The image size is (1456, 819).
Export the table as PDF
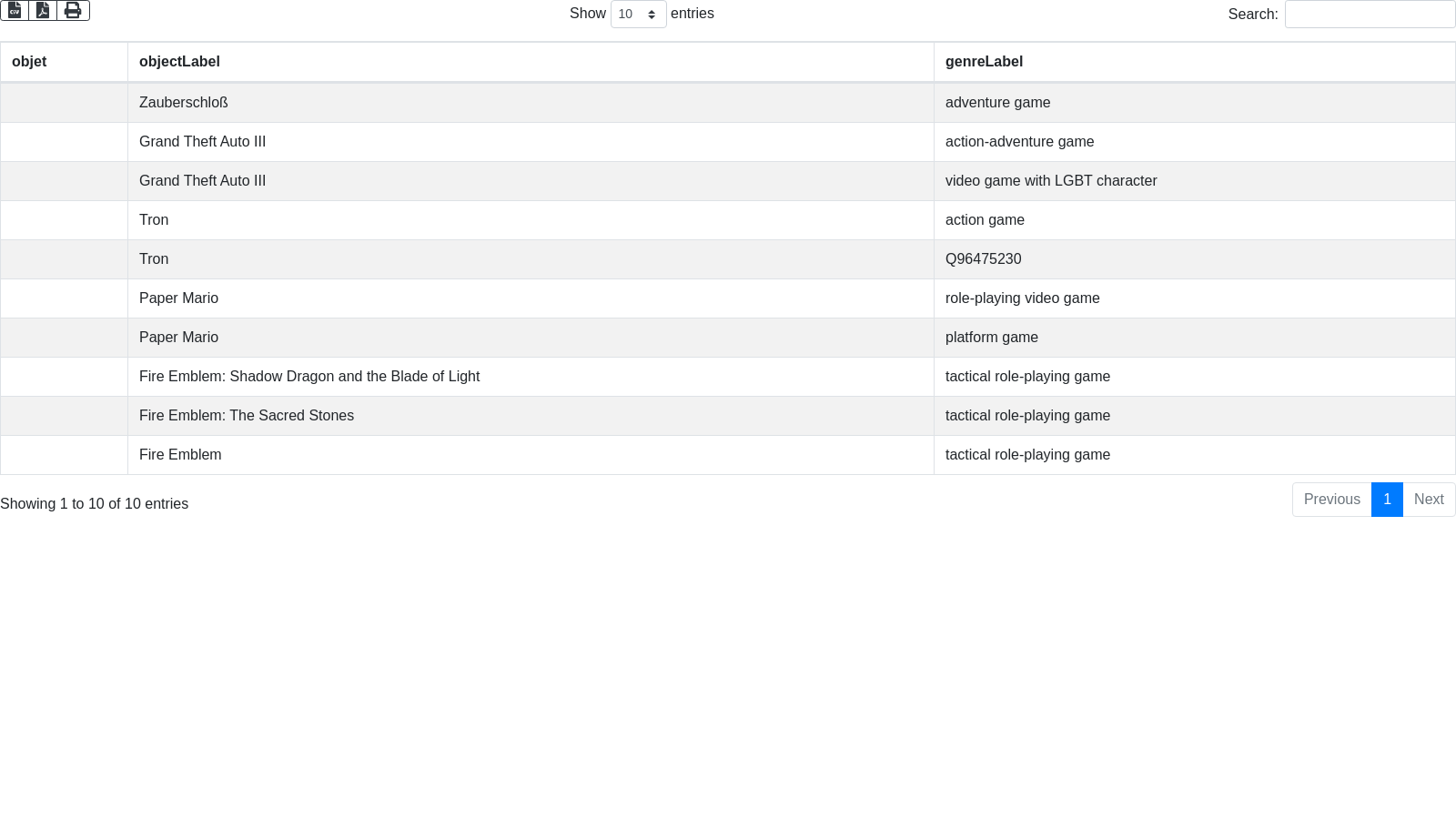(x=43, y=10)
